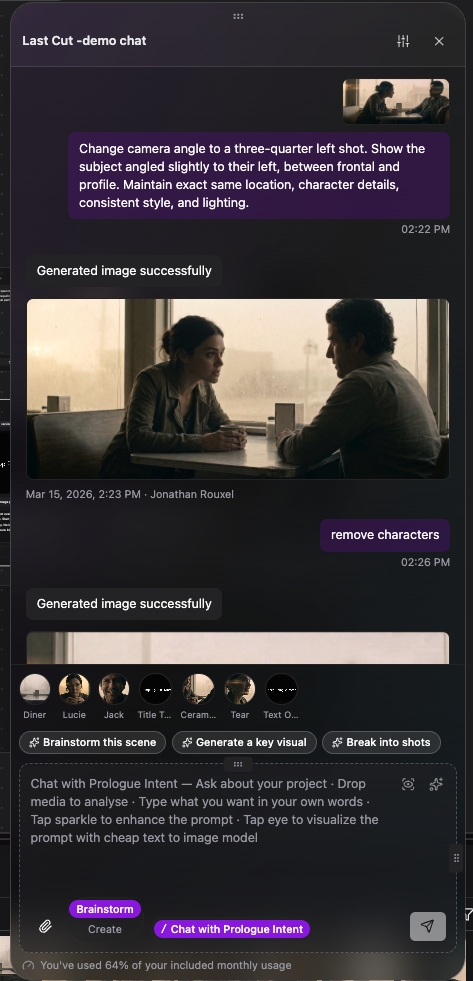Click first 'Generated image successfully' status message
This screenshot has height=981, width=473.
[124, 271]
